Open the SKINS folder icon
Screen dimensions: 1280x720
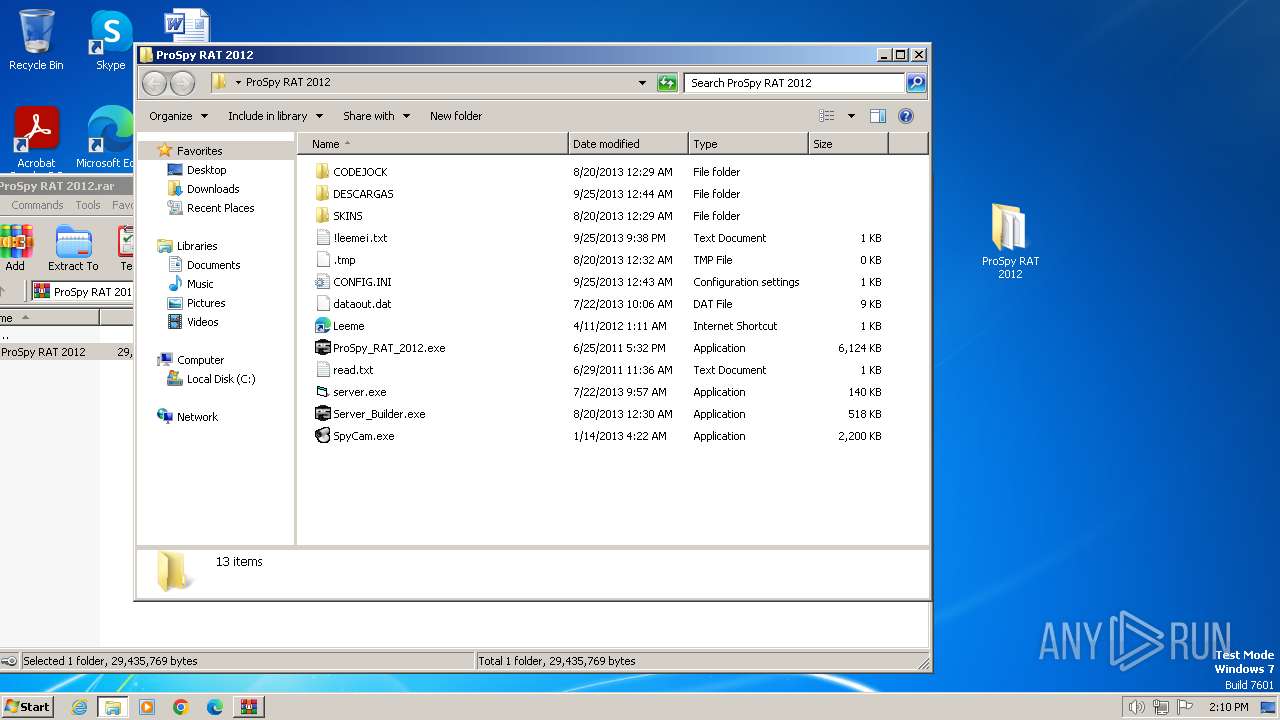(x=322, y=216)
